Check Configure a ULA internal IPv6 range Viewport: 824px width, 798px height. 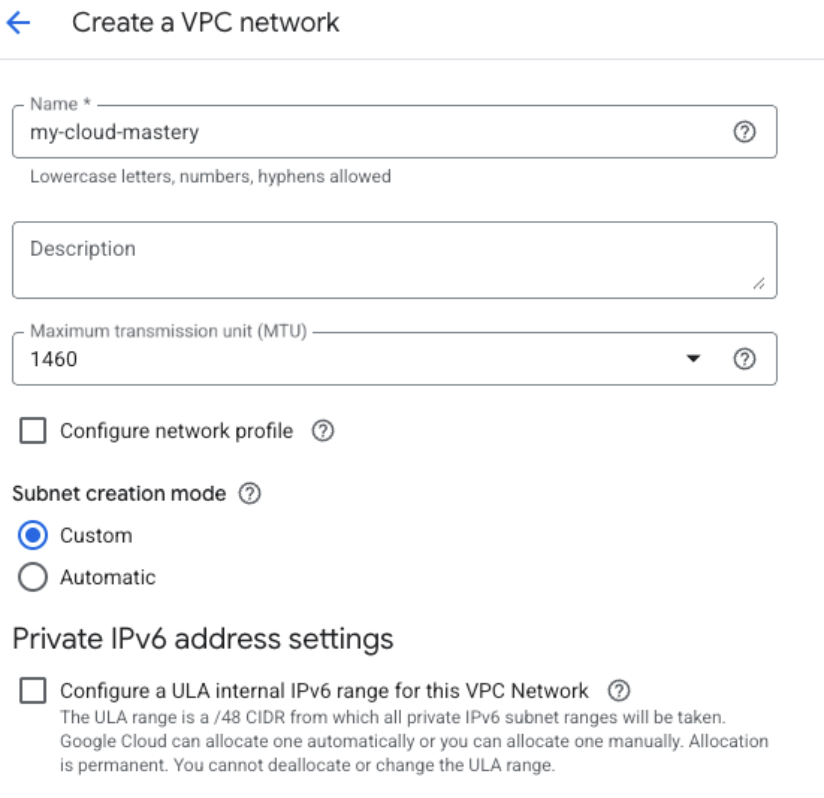(33, 691)
